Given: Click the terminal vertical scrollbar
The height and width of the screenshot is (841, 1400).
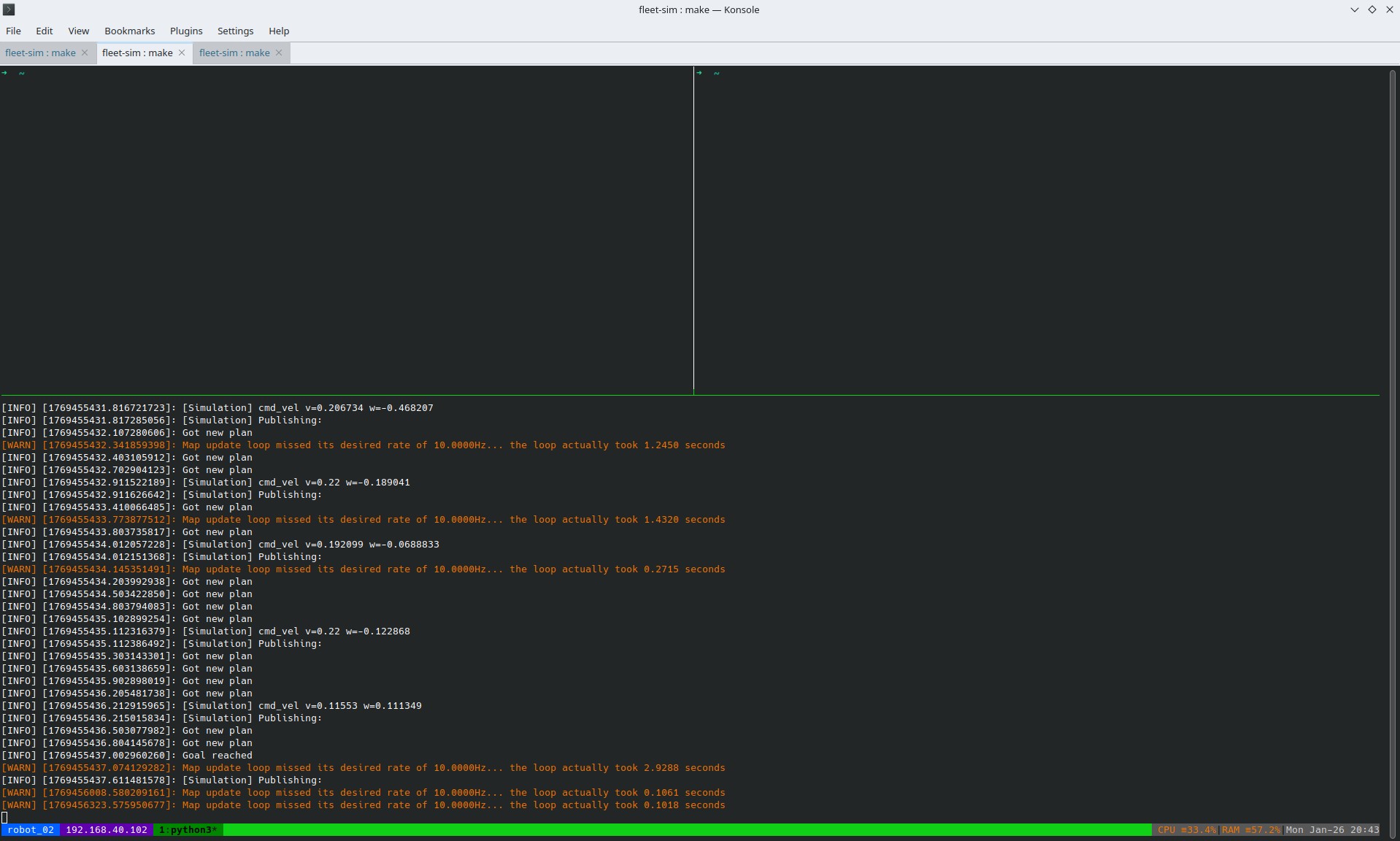Looking at the screenshot, I should (x=1393, y=438).
